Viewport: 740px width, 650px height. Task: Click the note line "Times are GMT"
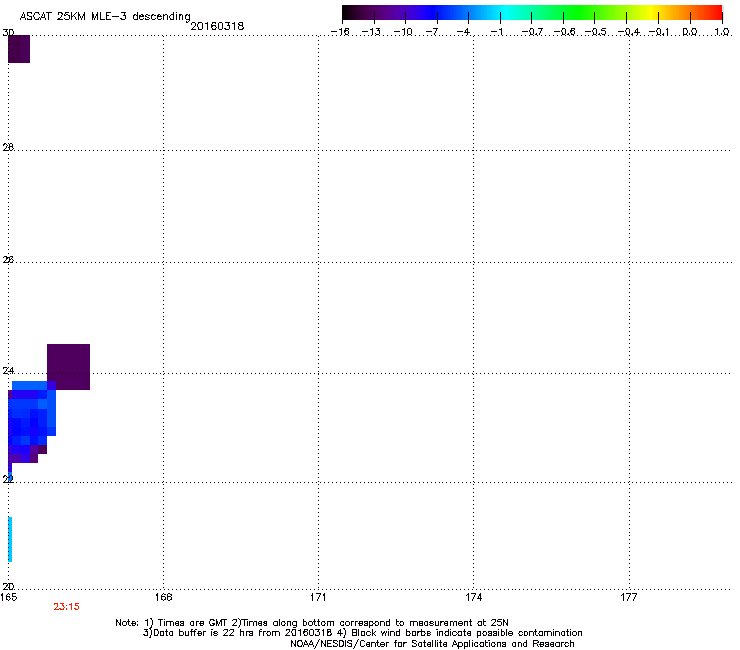point(311,623)
